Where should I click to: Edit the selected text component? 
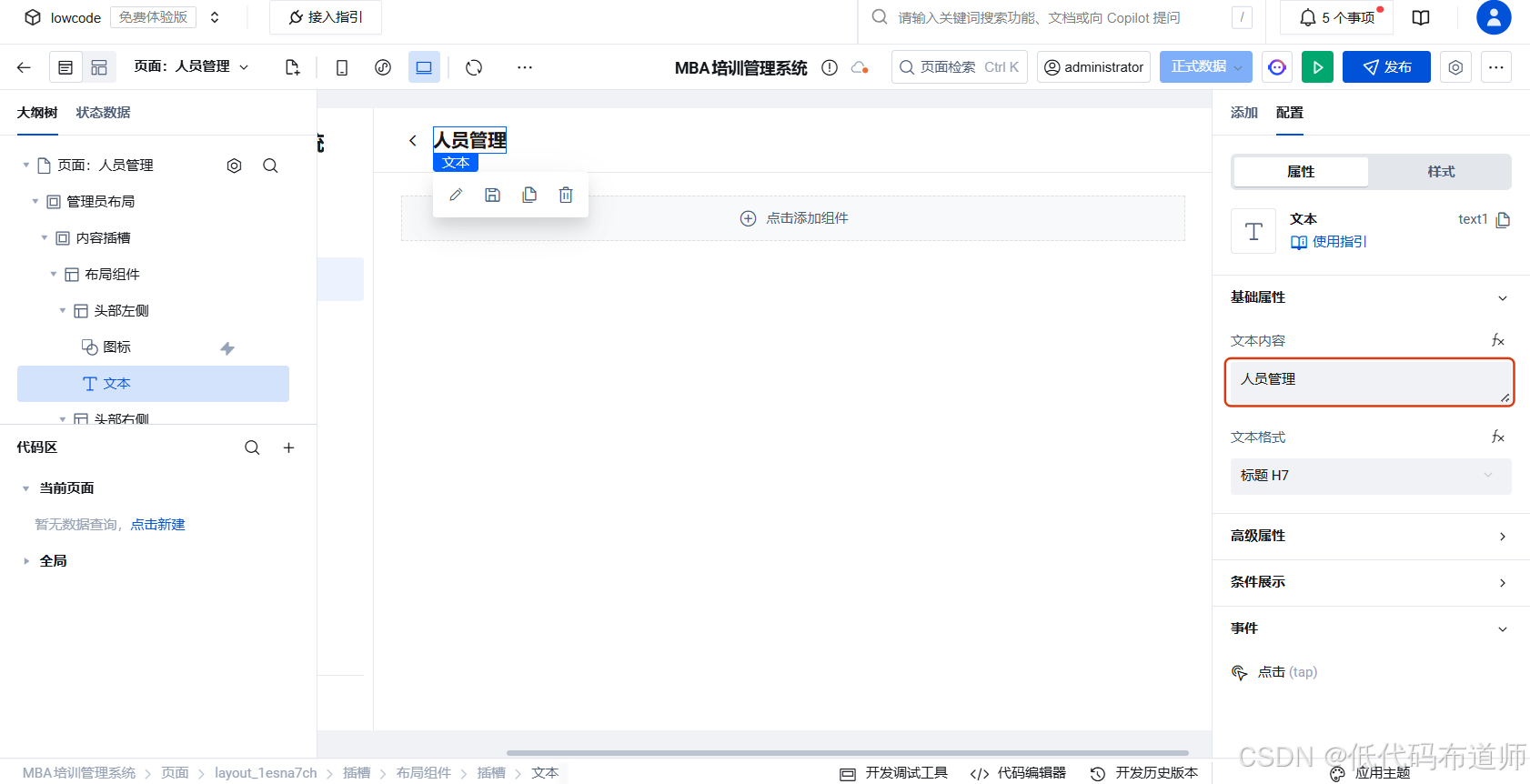[456, 195]
